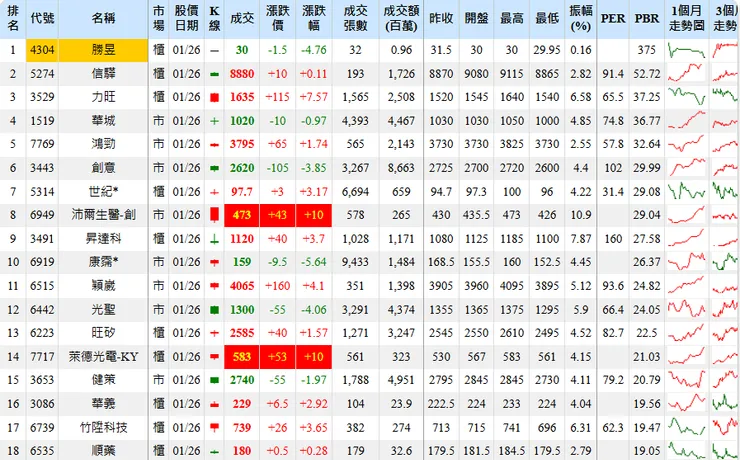
Task: Sort by the 振幅(%) column header
Action: 580,18
